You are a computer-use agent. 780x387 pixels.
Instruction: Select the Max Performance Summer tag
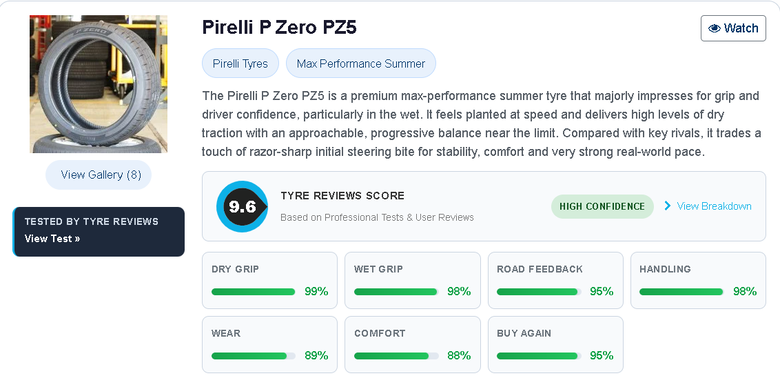(361, 64)
